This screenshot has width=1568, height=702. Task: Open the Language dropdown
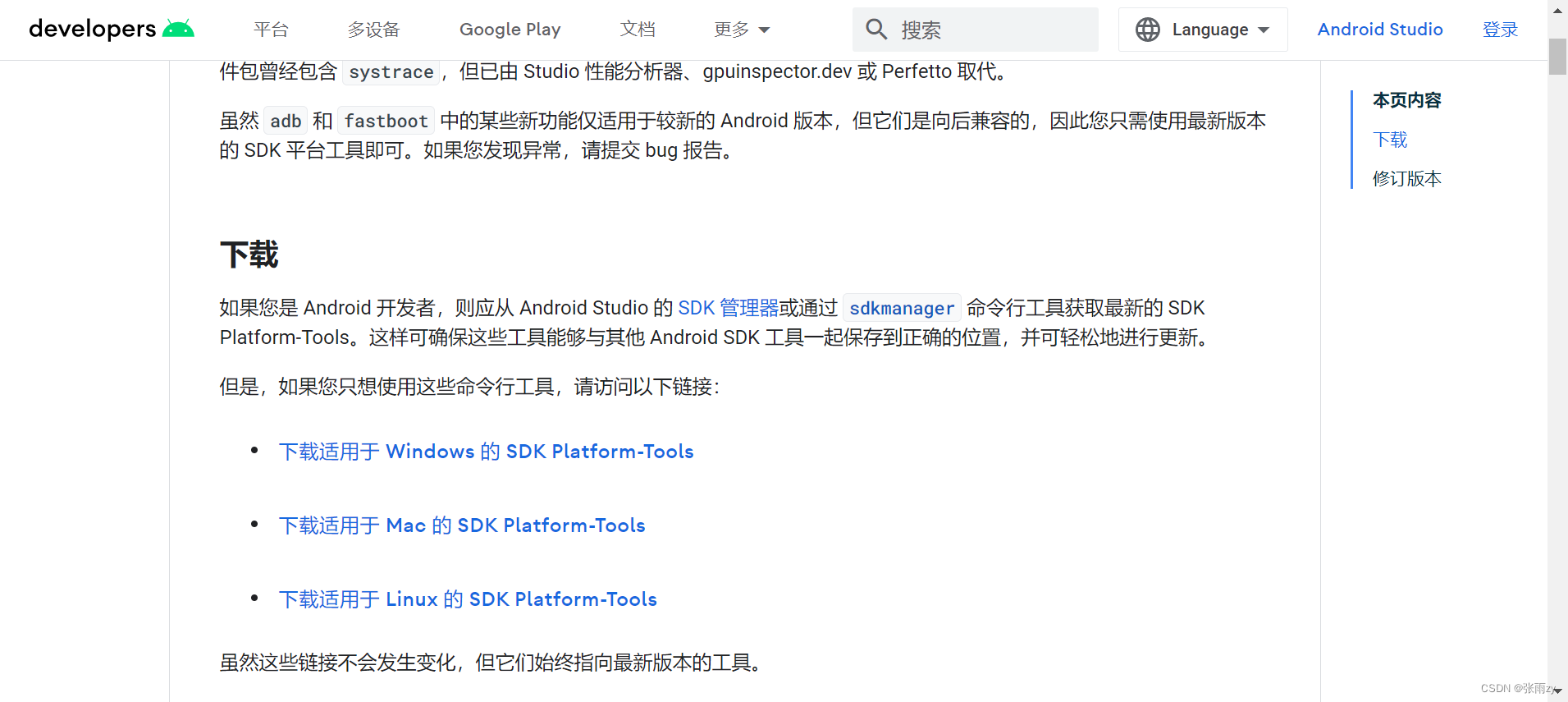point(1203,30)
